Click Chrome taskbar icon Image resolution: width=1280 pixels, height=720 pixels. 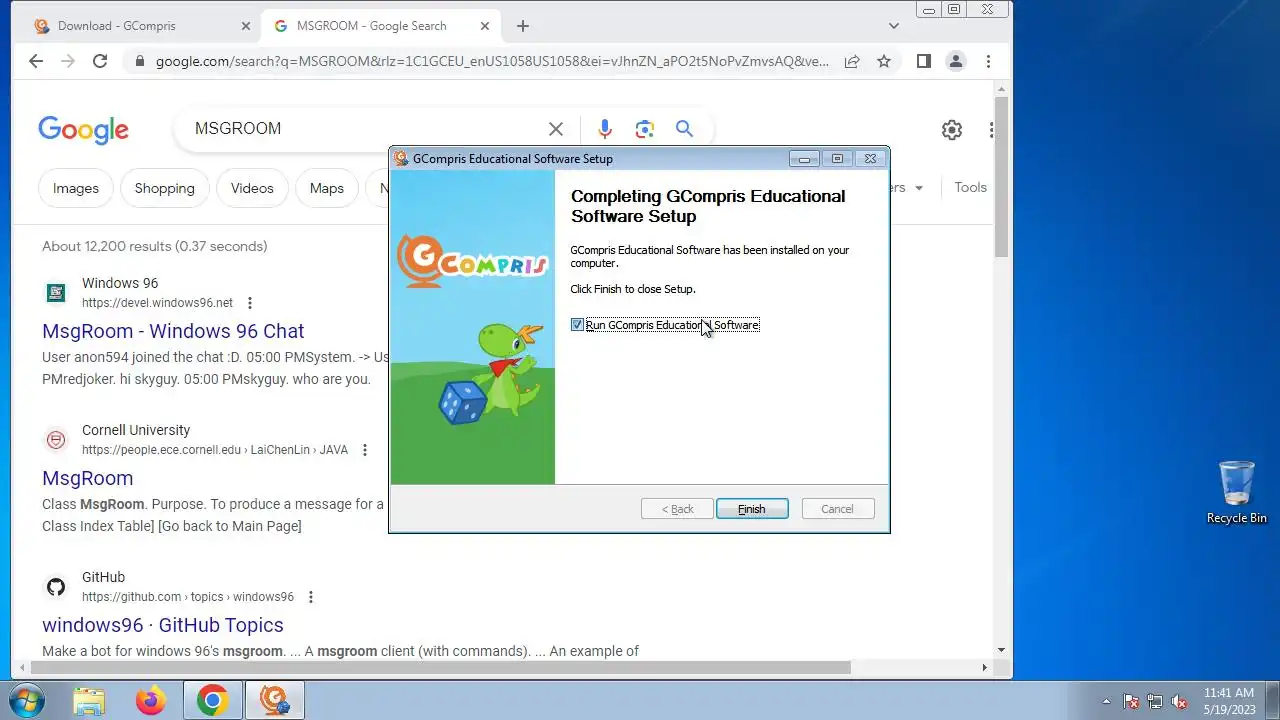coord(212,700)
